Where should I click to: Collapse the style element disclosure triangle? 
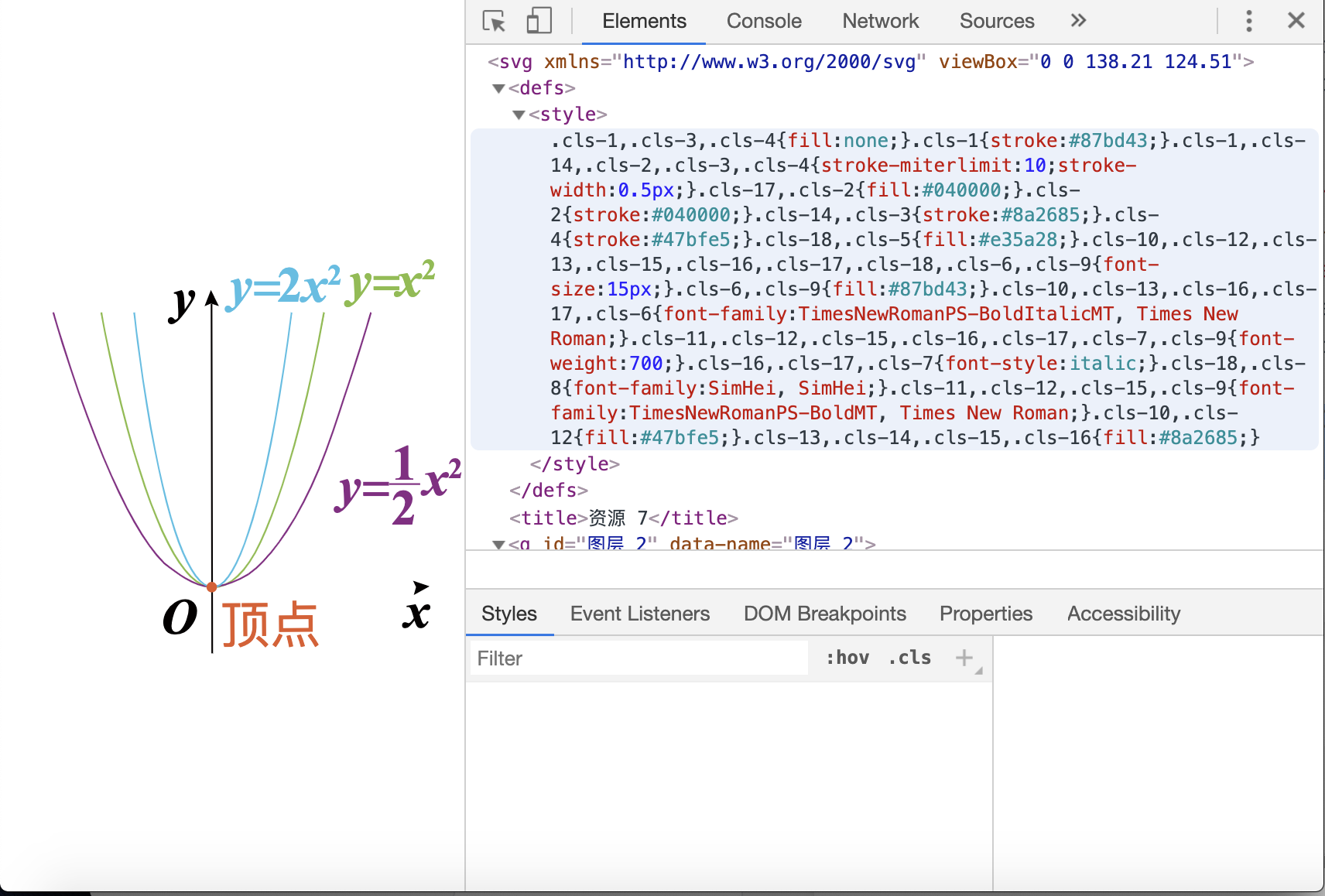(519, 114)
